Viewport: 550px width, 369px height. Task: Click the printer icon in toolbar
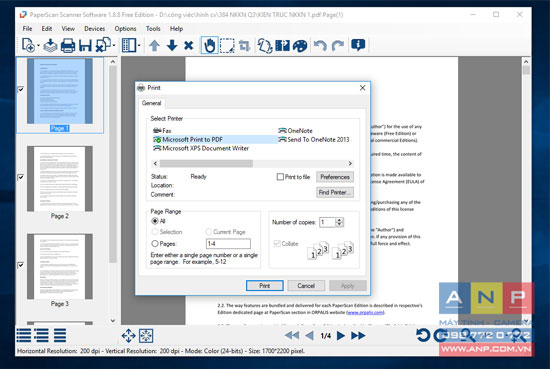pos(68,46)
